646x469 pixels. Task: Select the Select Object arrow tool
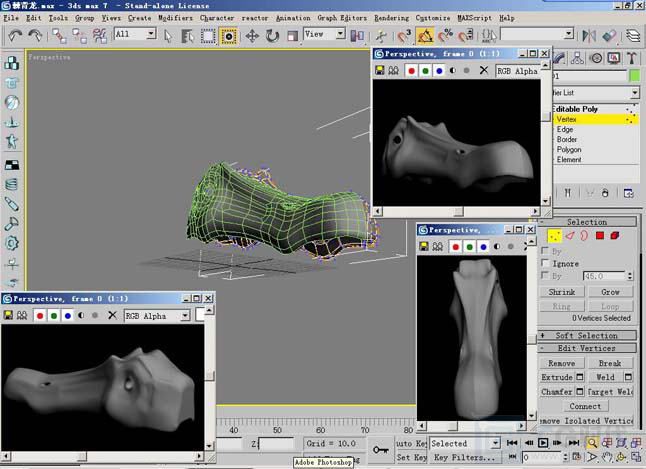[x=168, y=36]
